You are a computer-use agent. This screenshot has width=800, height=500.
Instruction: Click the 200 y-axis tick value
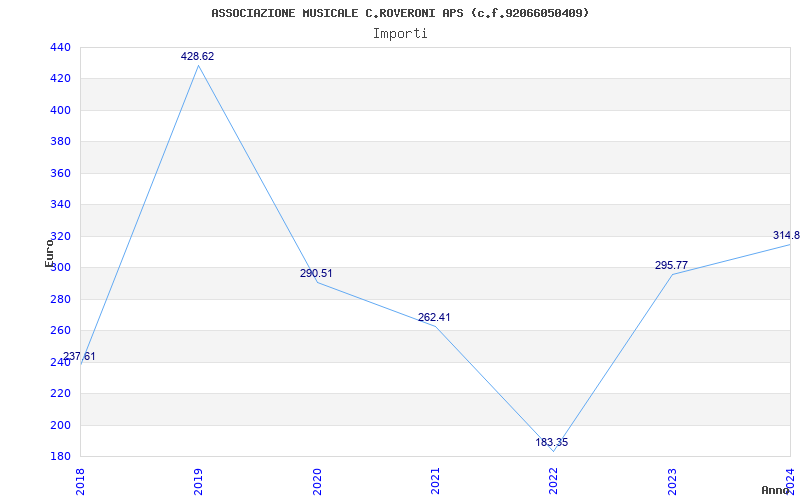[60, 426]
